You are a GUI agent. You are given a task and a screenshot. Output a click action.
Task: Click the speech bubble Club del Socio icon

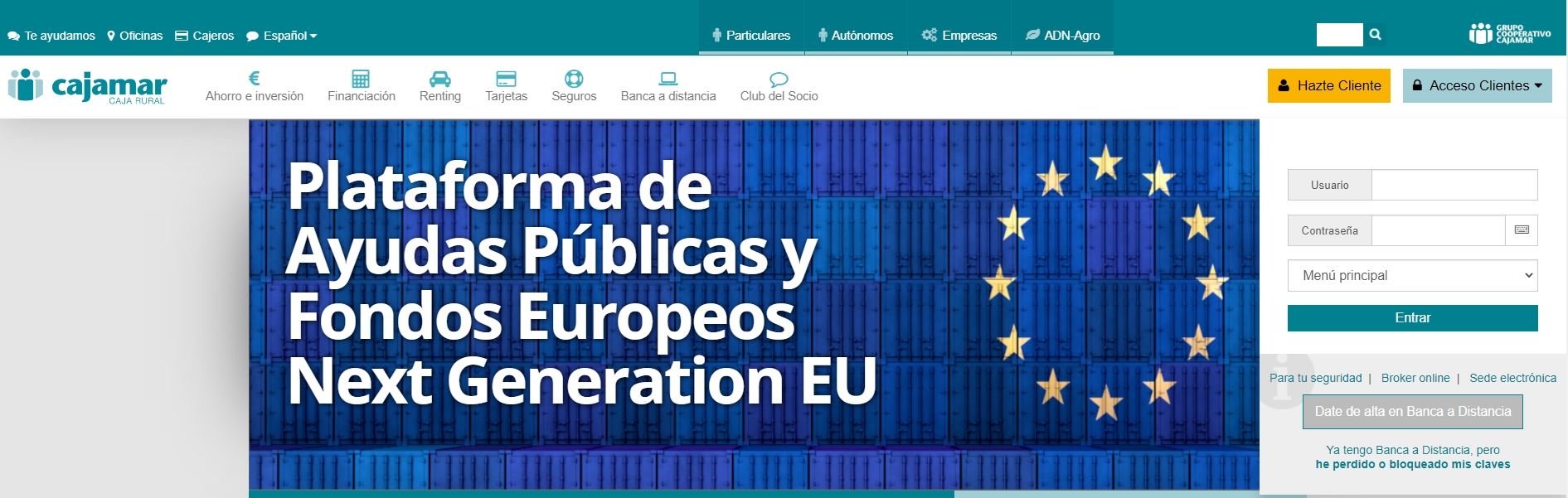[x=779, y=80]
